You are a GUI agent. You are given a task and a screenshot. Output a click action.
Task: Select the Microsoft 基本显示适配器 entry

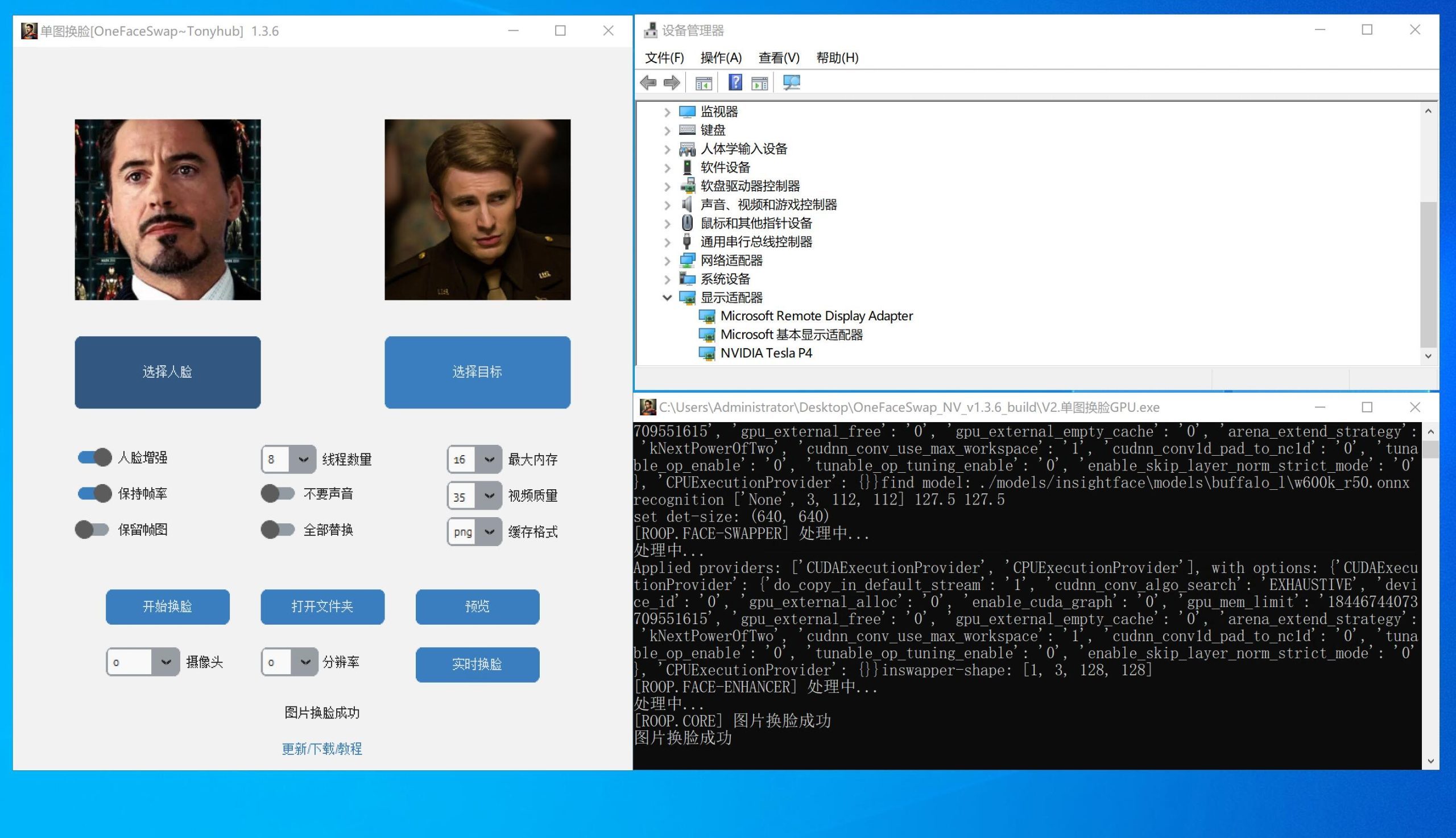point(791,335)
